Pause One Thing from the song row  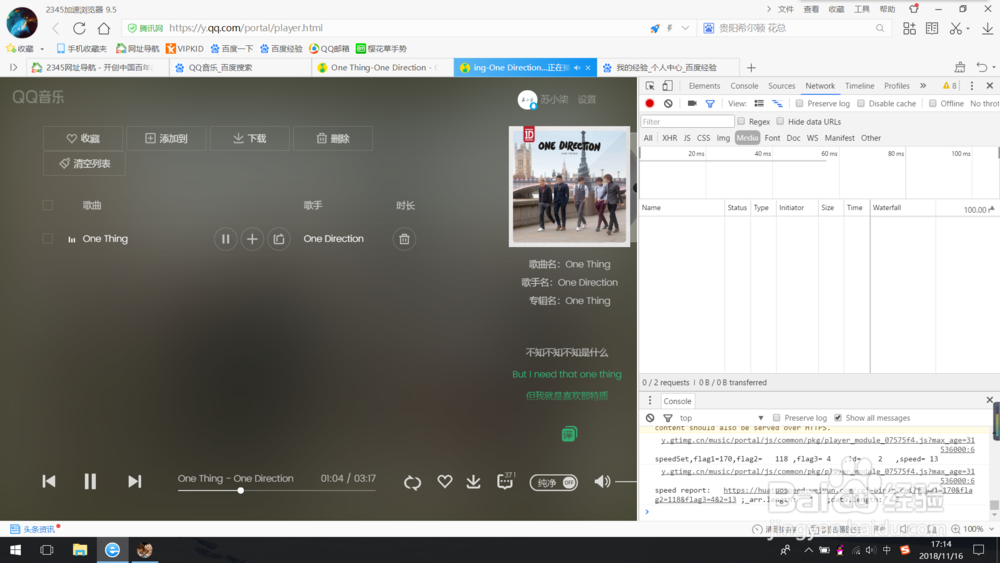click(x=225, y=239)
